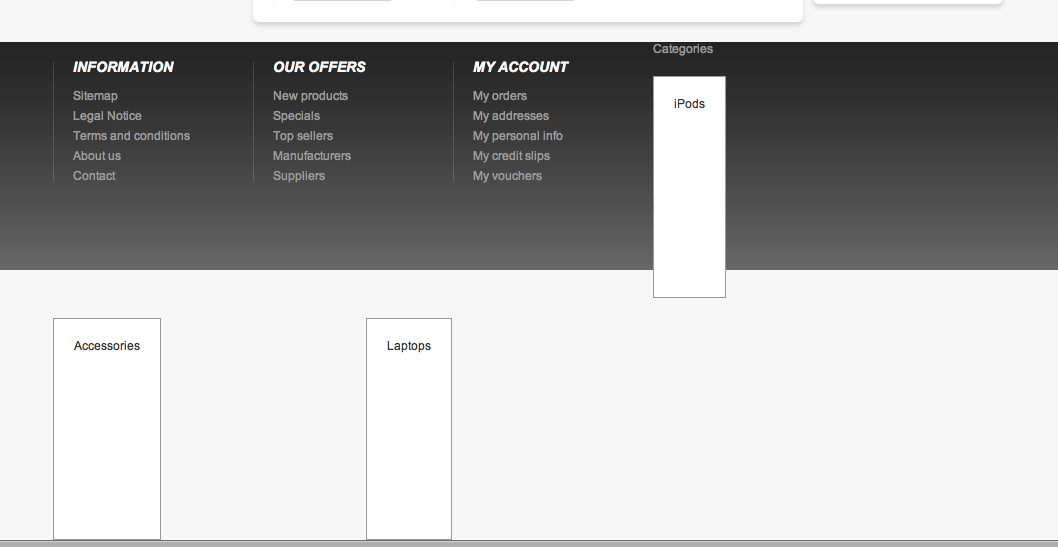Open the Legal Notice page
Image resolution: width=1058 pixels, height=547 pixels.
[107, 116]
